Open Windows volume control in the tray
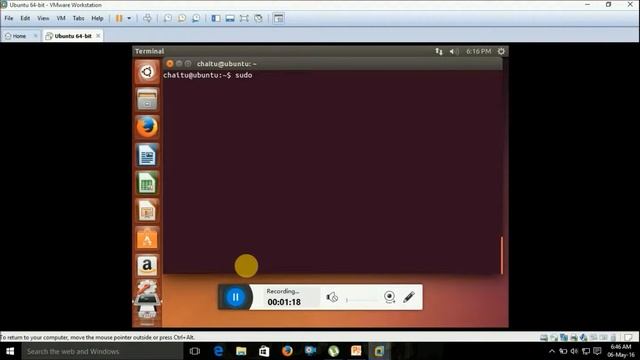640x360 pixels. click(574, 351)
